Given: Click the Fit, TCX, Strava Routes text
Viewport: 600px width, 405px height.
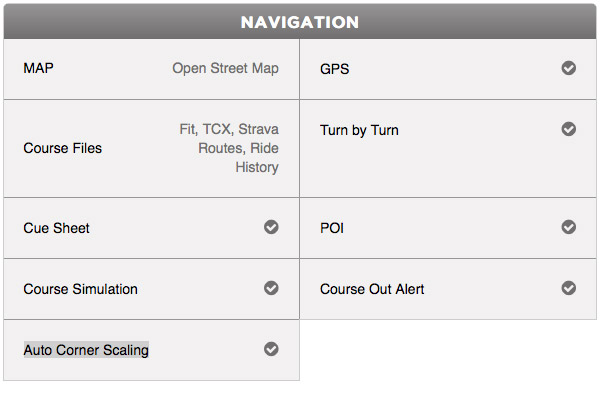Looking at the screenshot, I should [229, 139].
